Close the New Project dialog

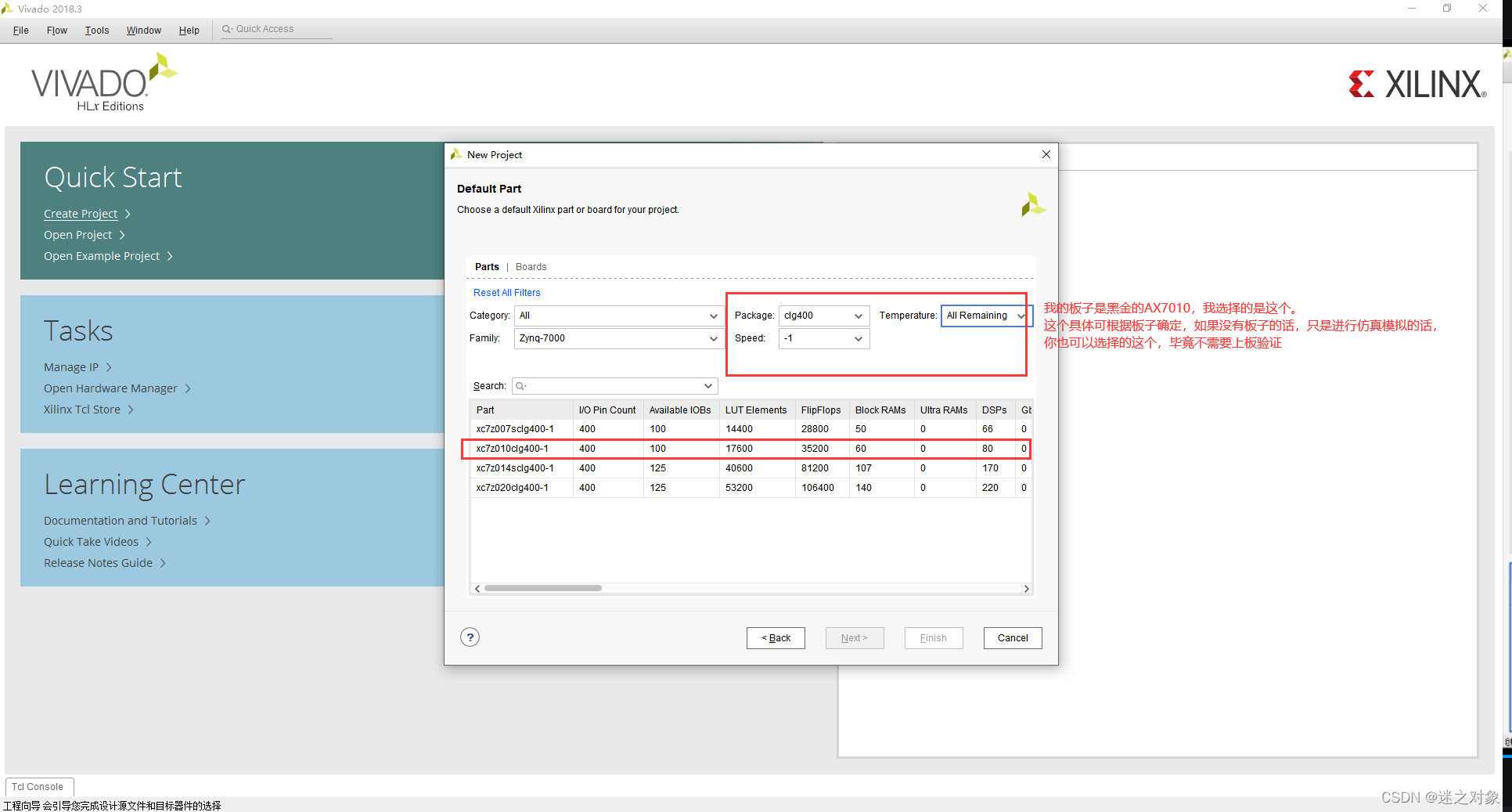point(1046,154)
